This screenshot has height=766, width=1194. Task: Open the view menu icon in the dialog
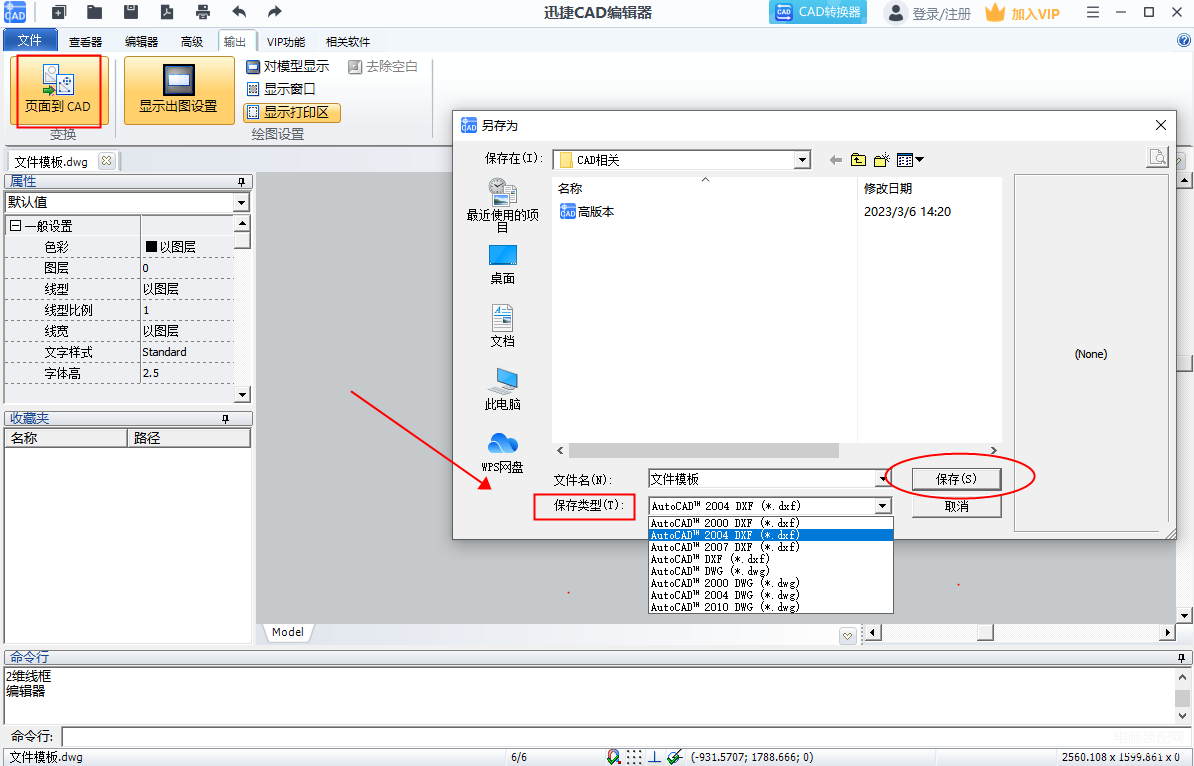point(910,160)
